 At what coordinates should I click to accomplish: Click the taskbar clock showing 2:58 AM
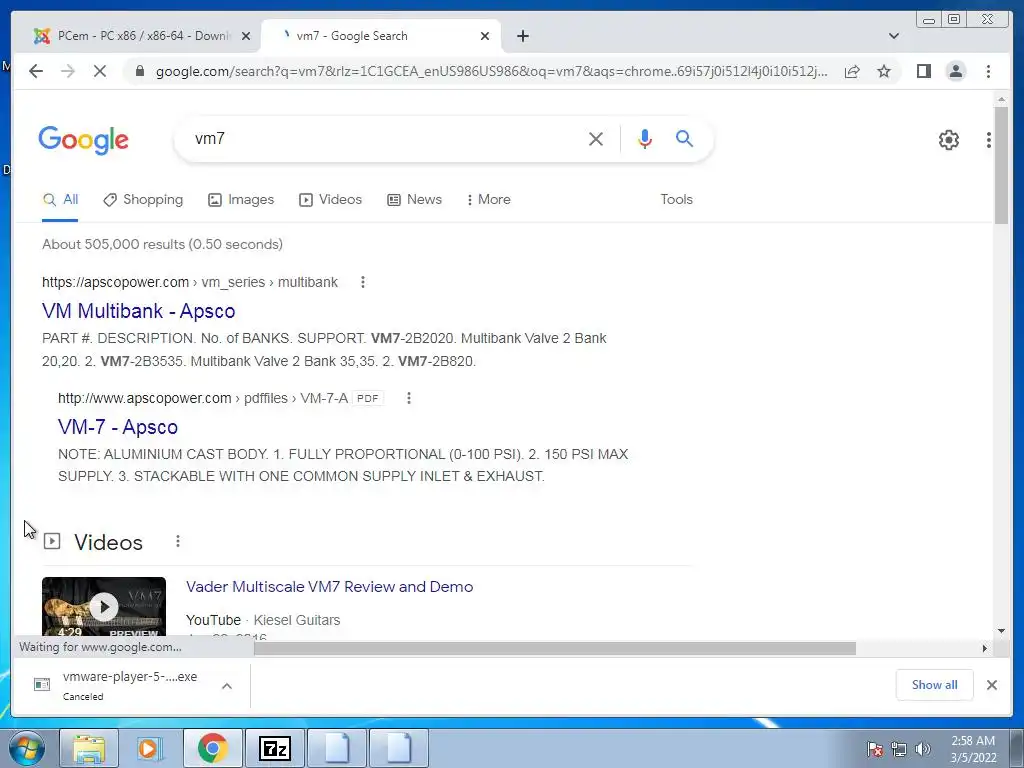point(973,749)
